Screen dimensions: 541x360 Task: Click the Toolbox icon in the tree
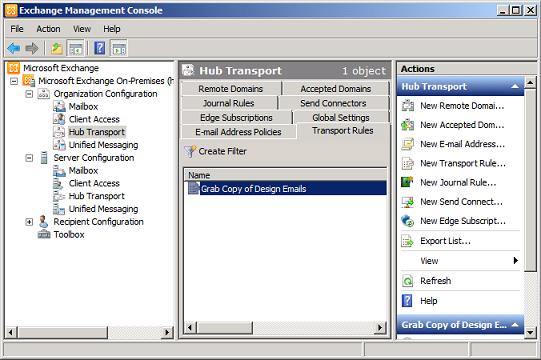pos(44,235)
